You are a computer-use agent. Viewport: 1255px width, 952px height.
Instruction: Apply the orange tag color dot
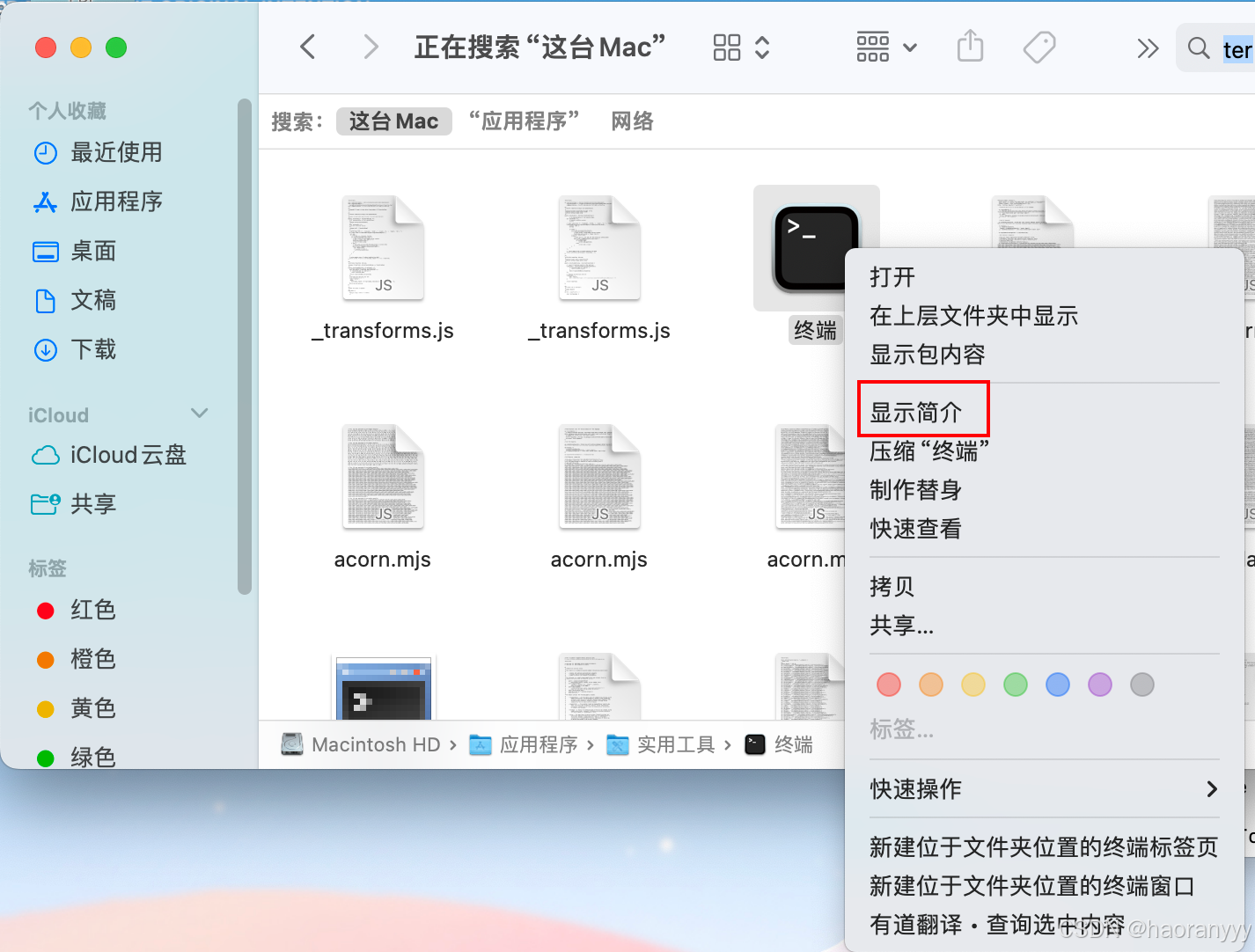tap(931, 685)
